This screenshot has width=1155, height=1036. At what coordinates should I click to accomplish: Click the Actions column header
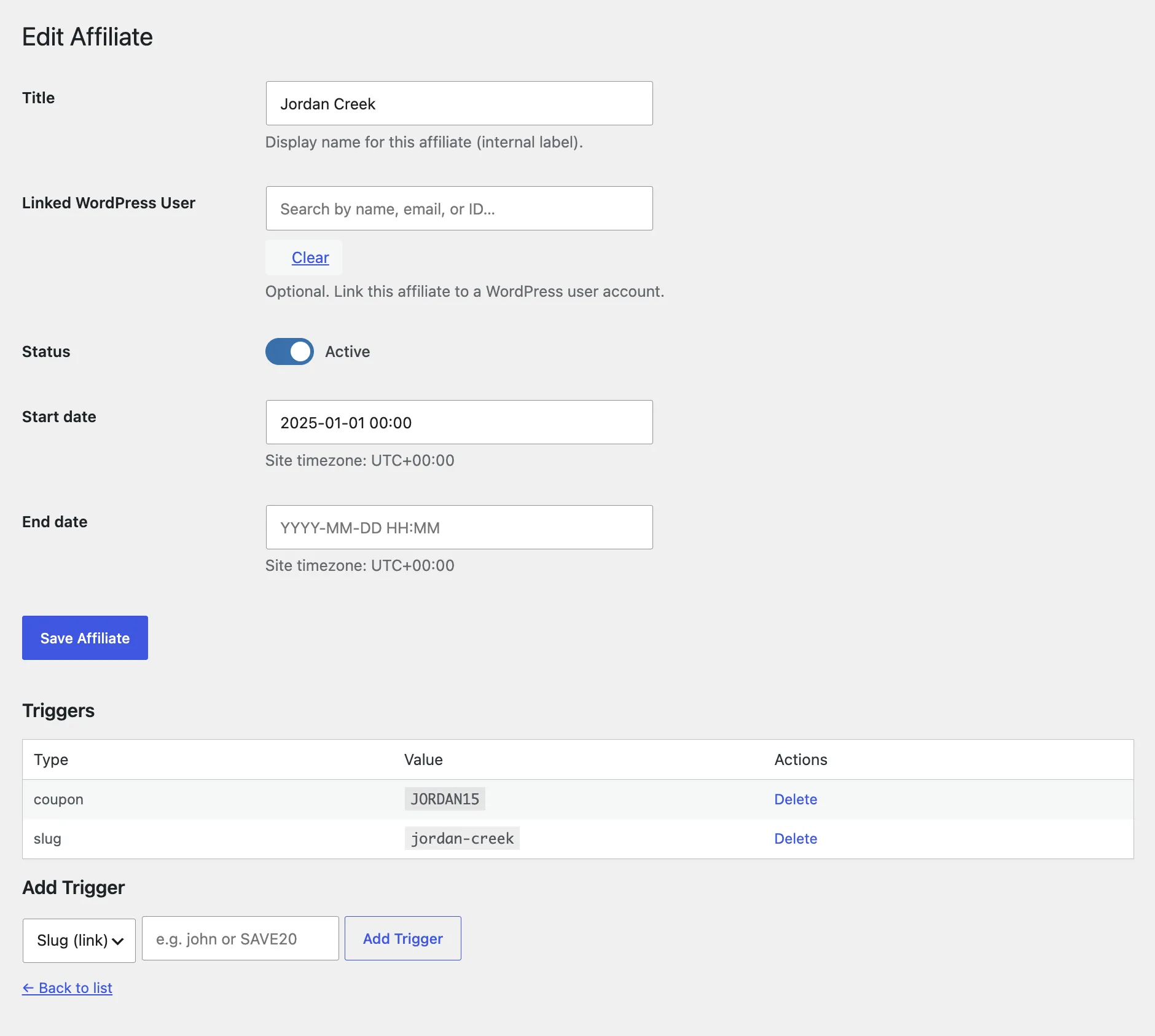[801, 759]
